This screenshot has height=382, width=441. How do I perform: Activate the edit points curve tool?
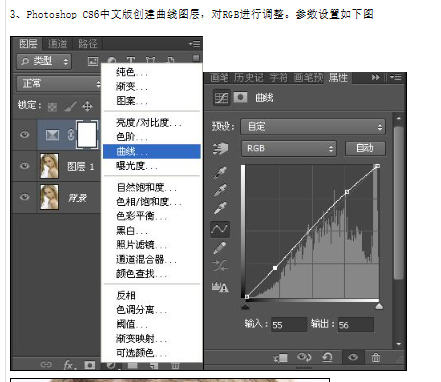pos(220,229)
